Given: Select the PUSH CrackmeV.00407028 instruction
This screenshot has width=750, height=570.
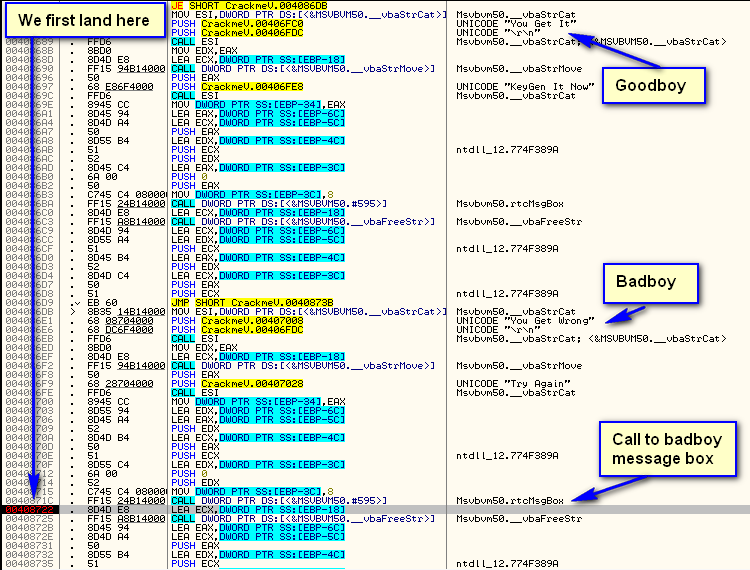Looking at the screenshot, I should pos(237,384).
